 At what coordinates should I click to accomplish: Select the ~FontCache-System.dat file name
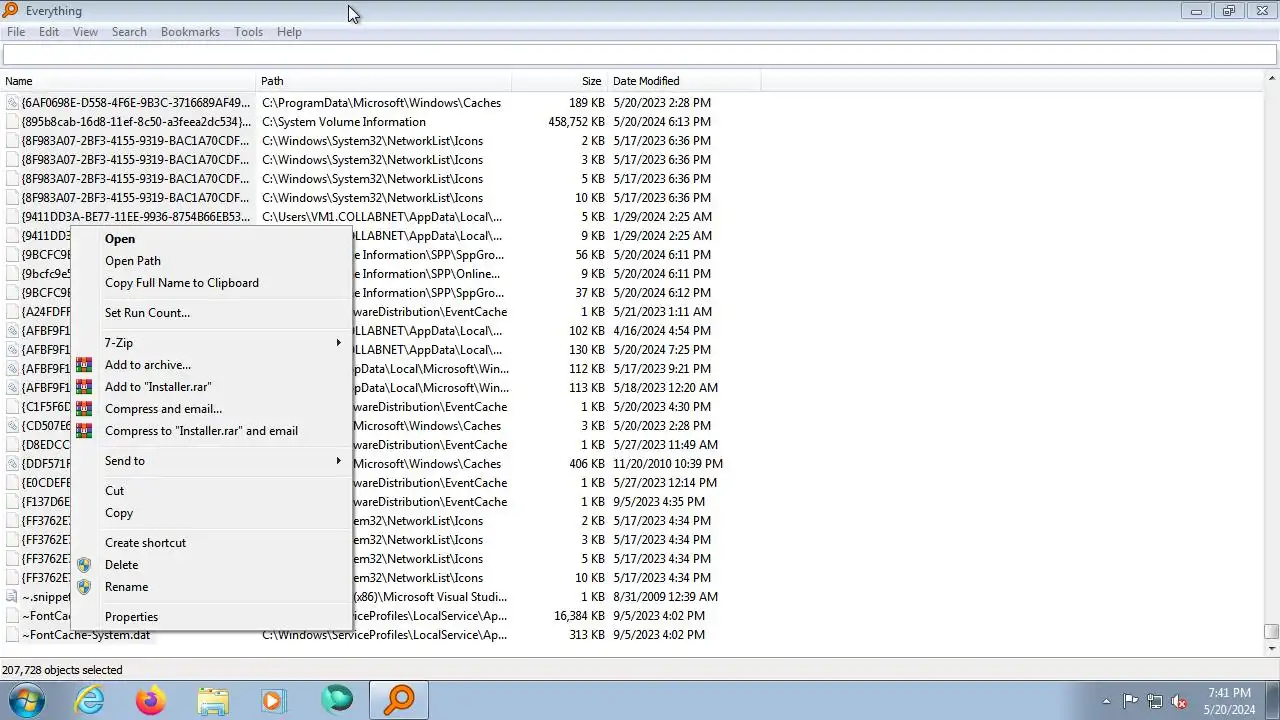pos(86,635)
